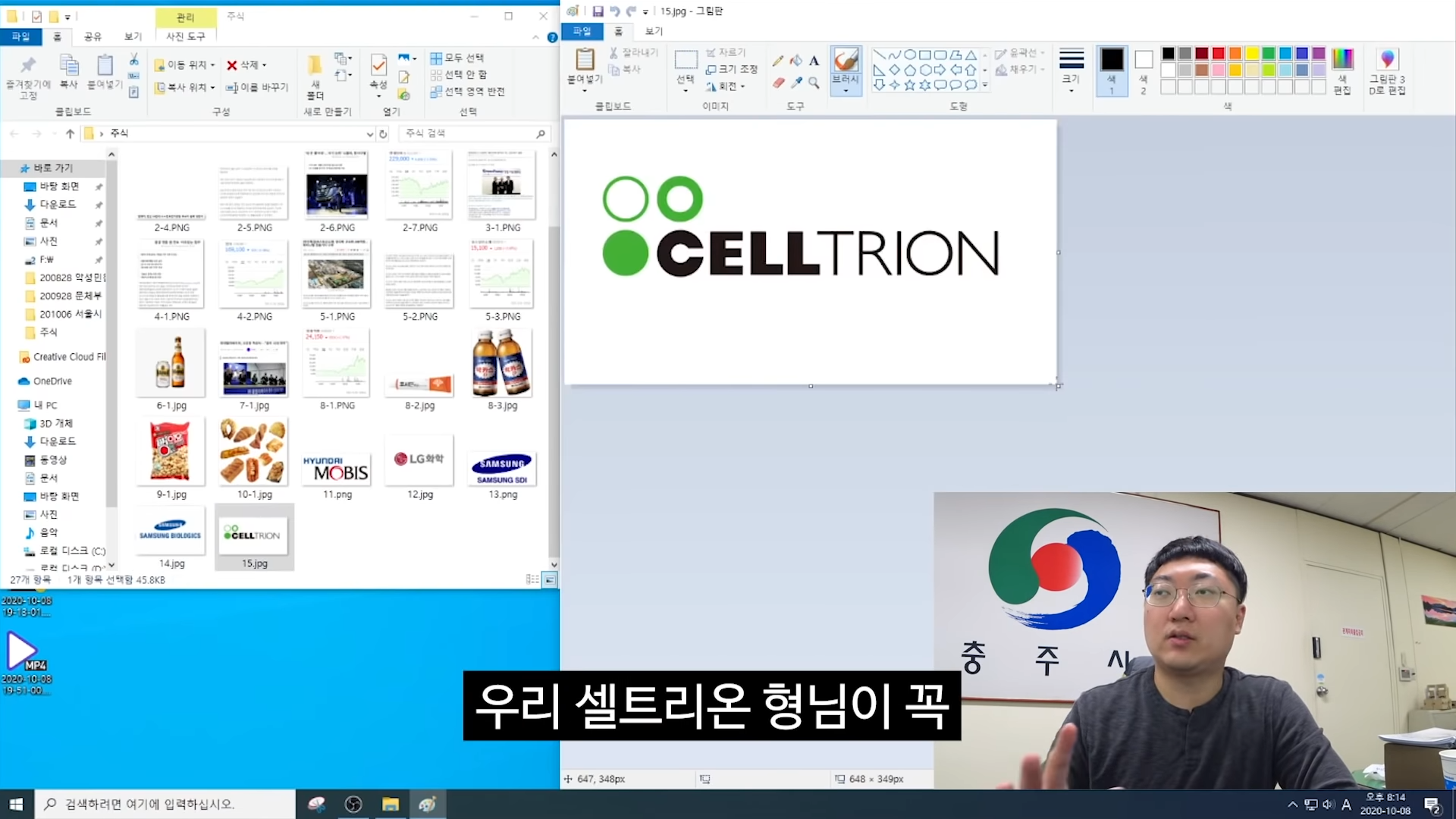Click the Explorer Up arrow navigation icon
Screen dimensions: 1456x819
coord(70,133)
